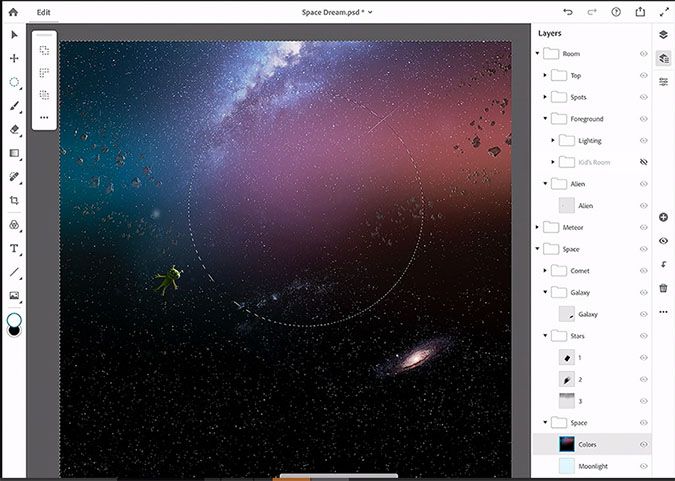
Task: Select the Stars layer named 1
Action: [592, 357]
